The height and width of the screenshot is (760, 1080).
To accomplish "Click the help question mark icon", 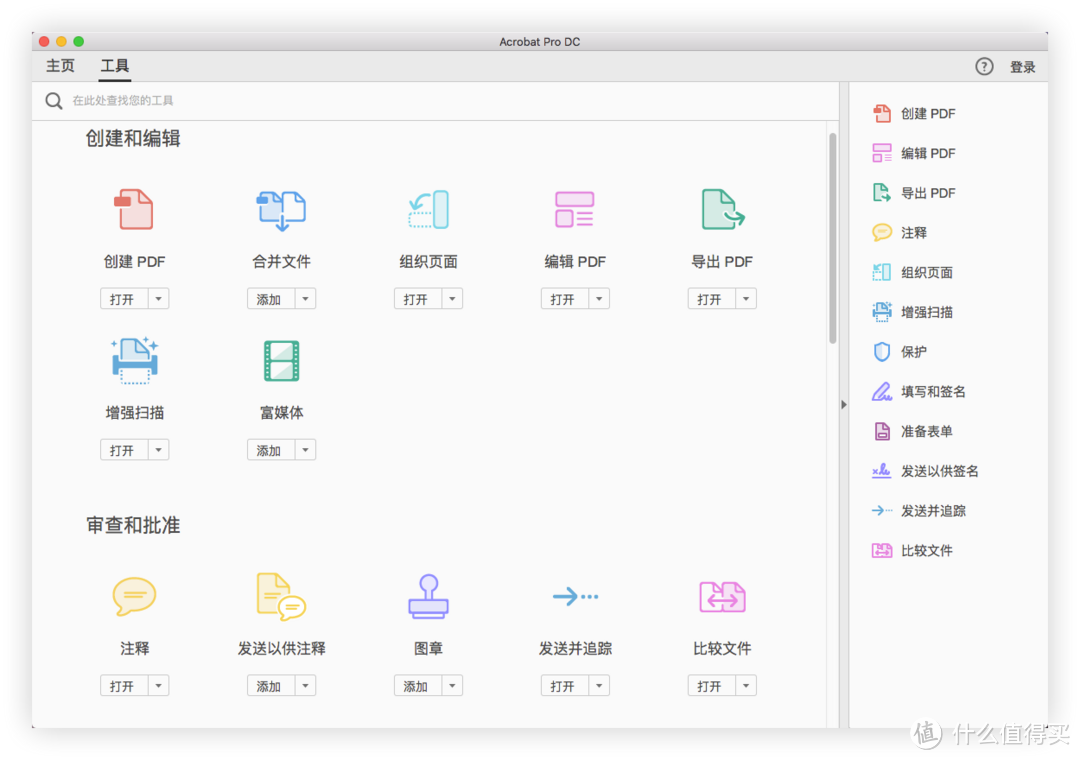I will pos(984,66).
